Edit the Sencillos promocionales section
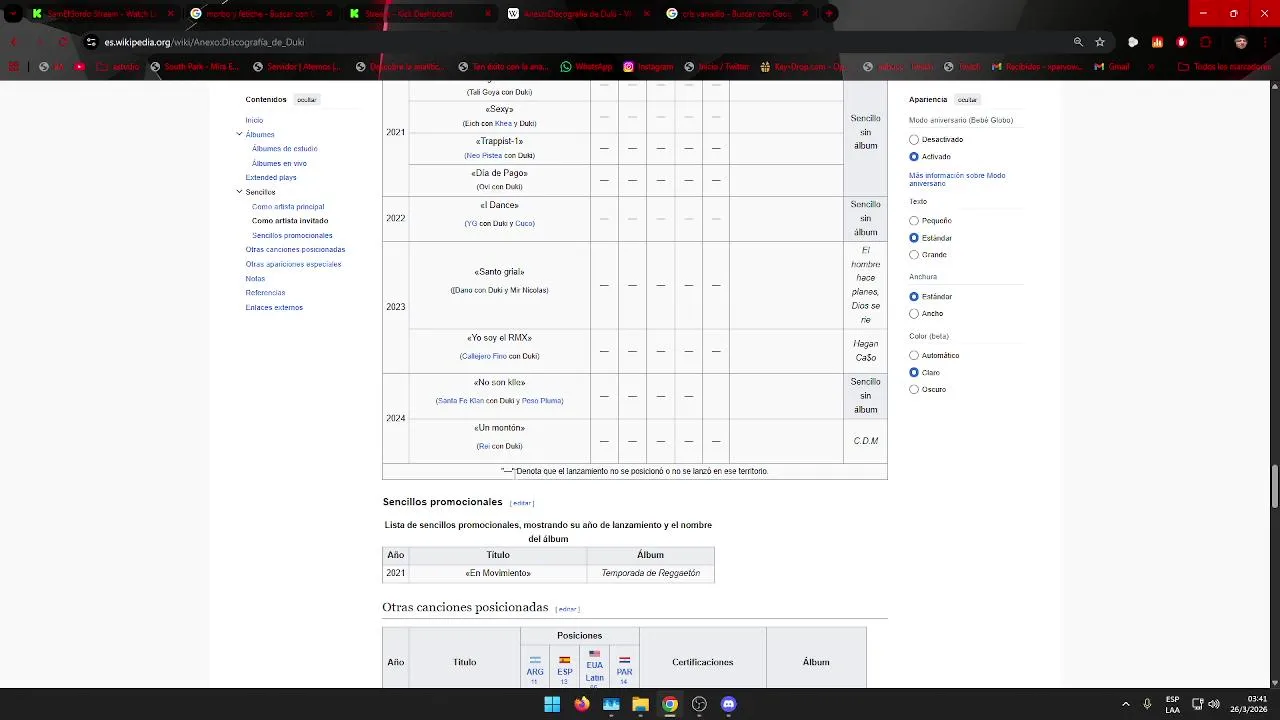This screenshot has width=1280, height=720. point(522,503)
